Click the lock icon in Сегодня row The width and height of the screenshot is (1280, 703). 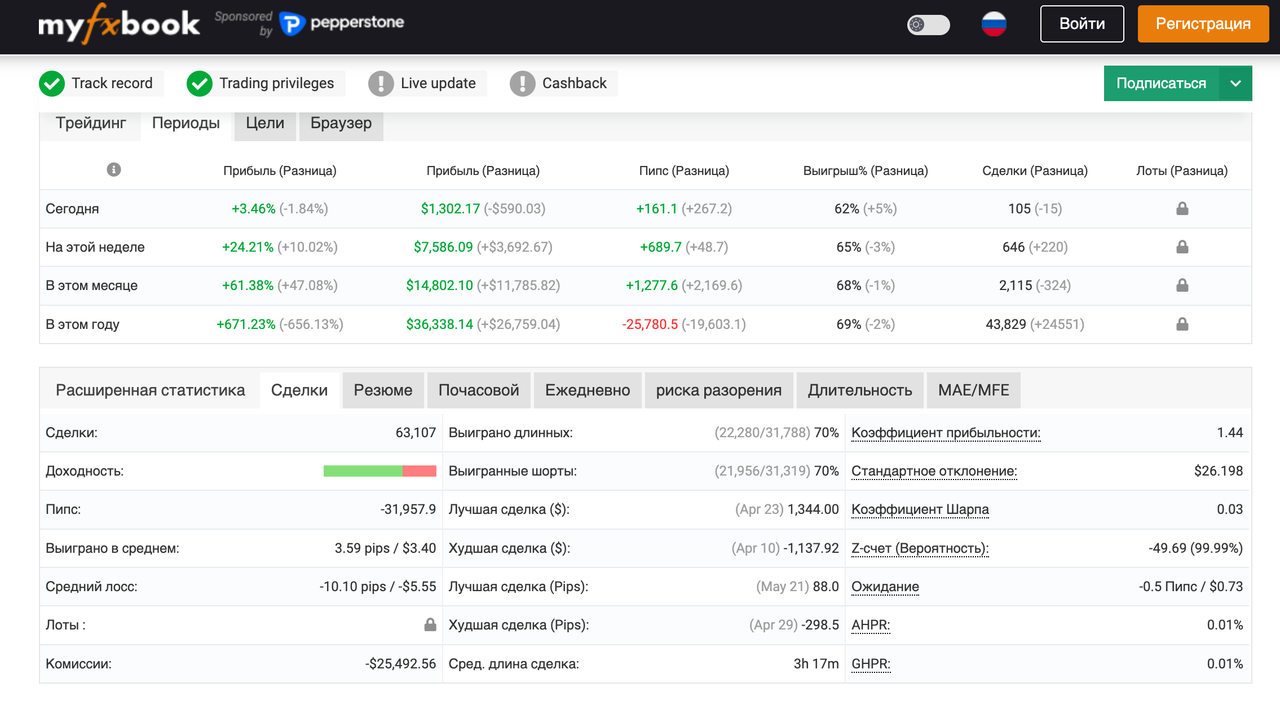(1182, 209)
